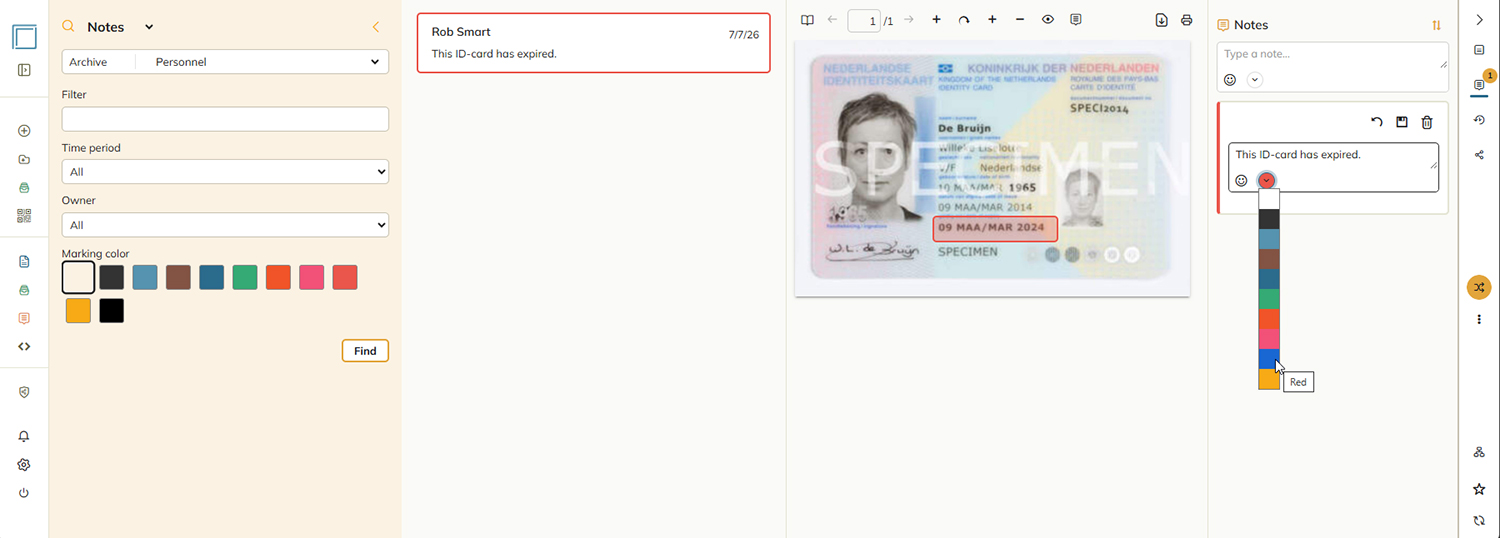Viewport: 1500px width, 538px height.
Task: Open the settings gear icon
Action: click(24, 465)
